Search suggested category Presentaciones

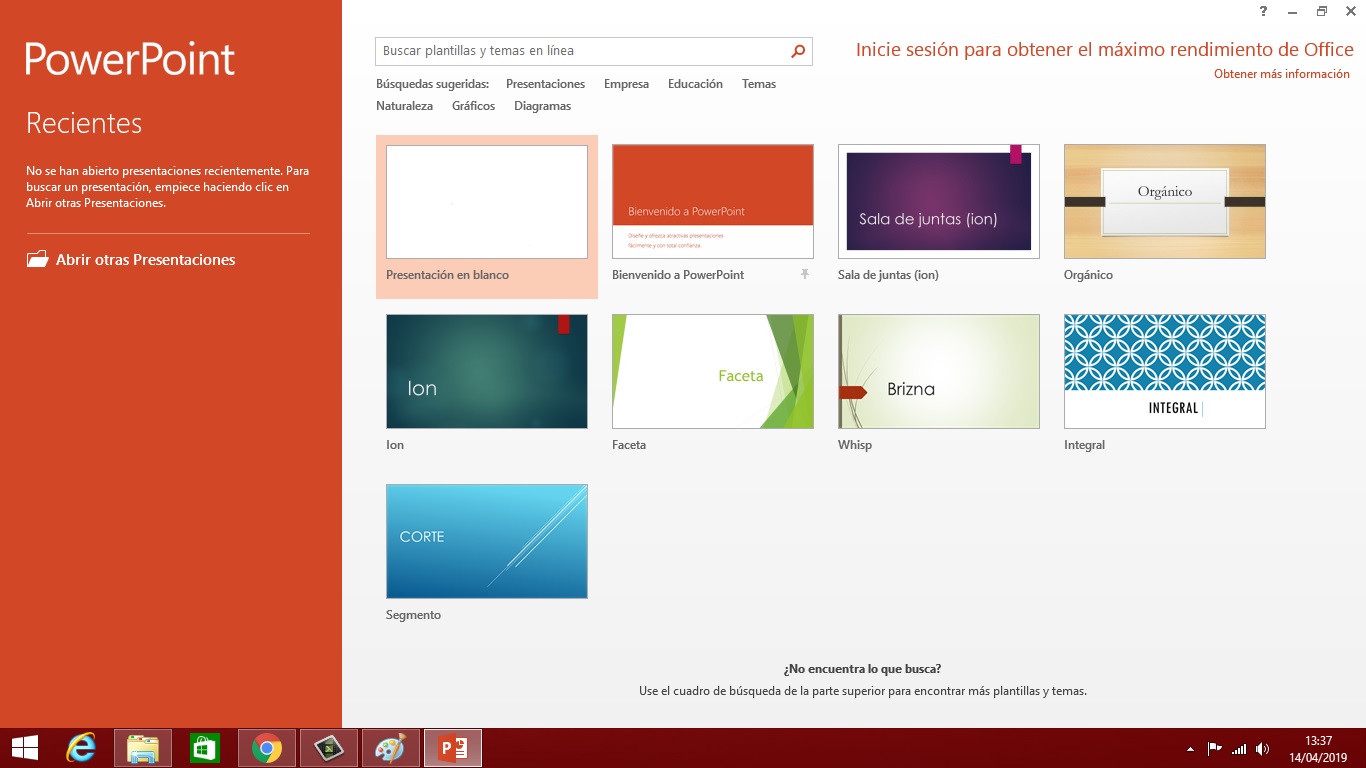(x=545, y=84)
